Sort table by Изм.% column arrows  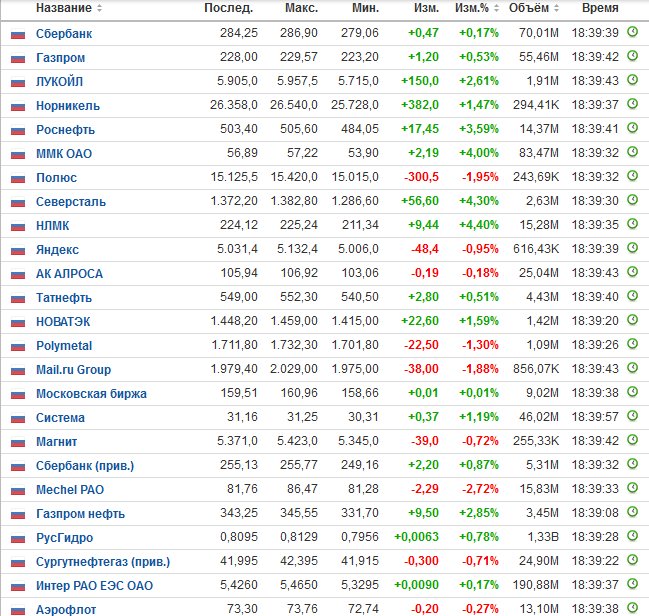click(x=496, y=8)
